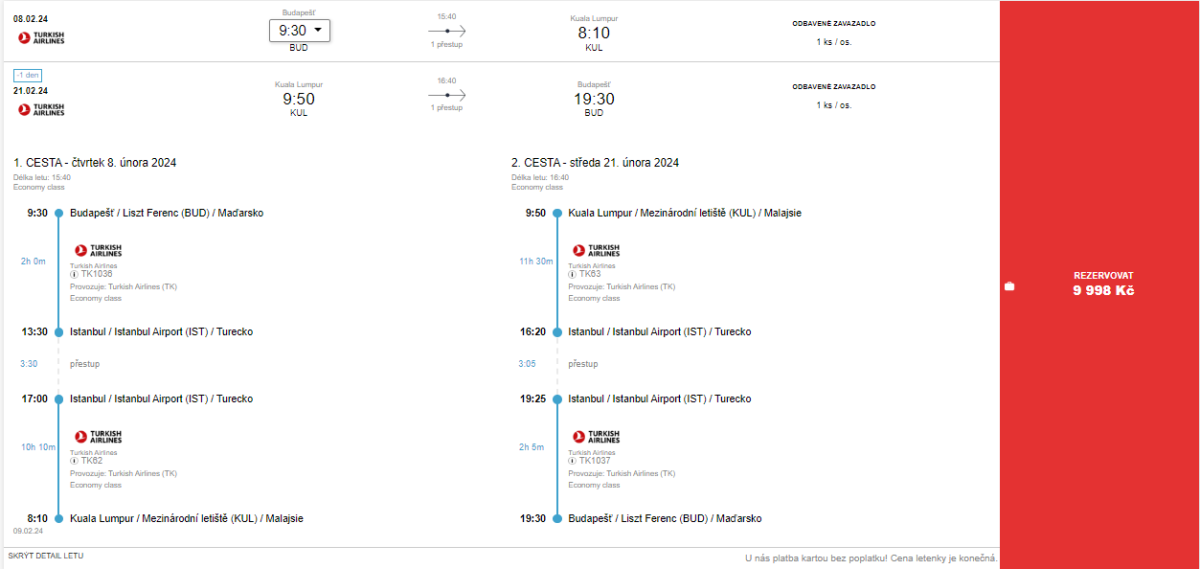Viewport: 1200px width, 569px height.
Task: Click the info icon beside flight TK1038
Action: 74,274
